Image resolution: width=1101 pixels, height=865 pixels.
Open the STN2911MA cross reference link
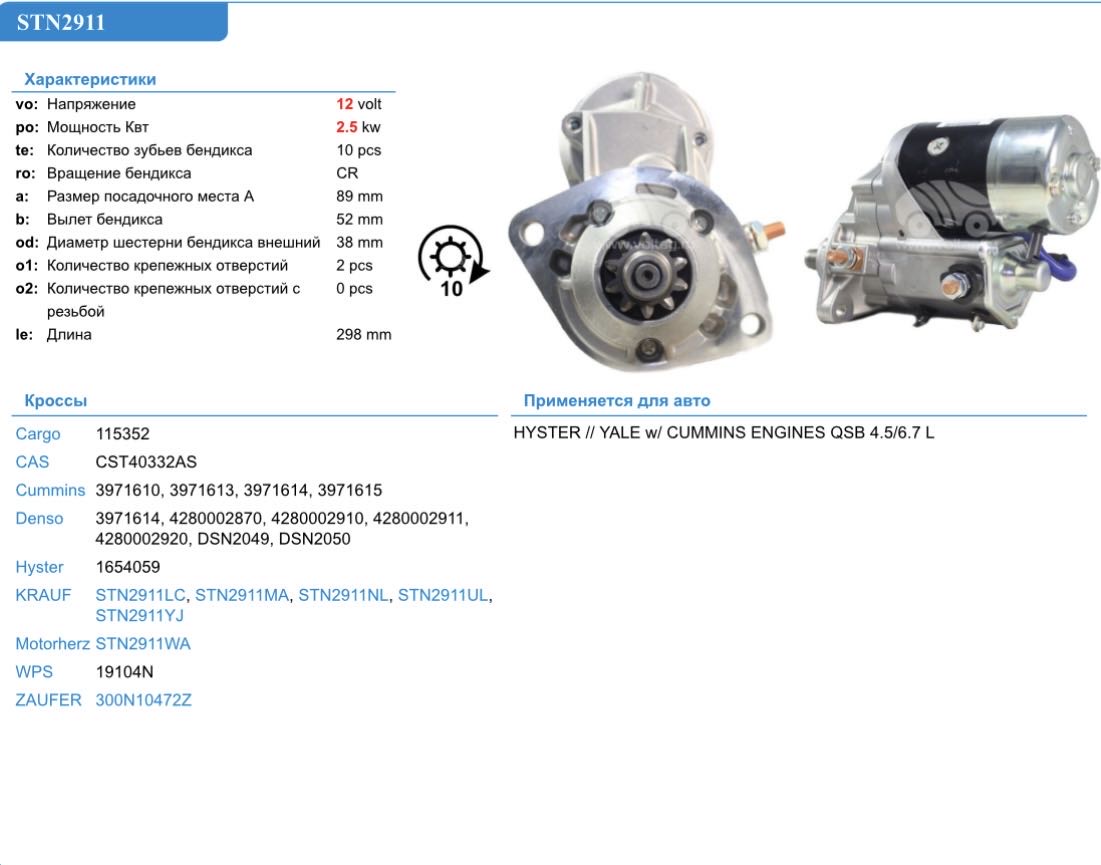click(242, 595)
